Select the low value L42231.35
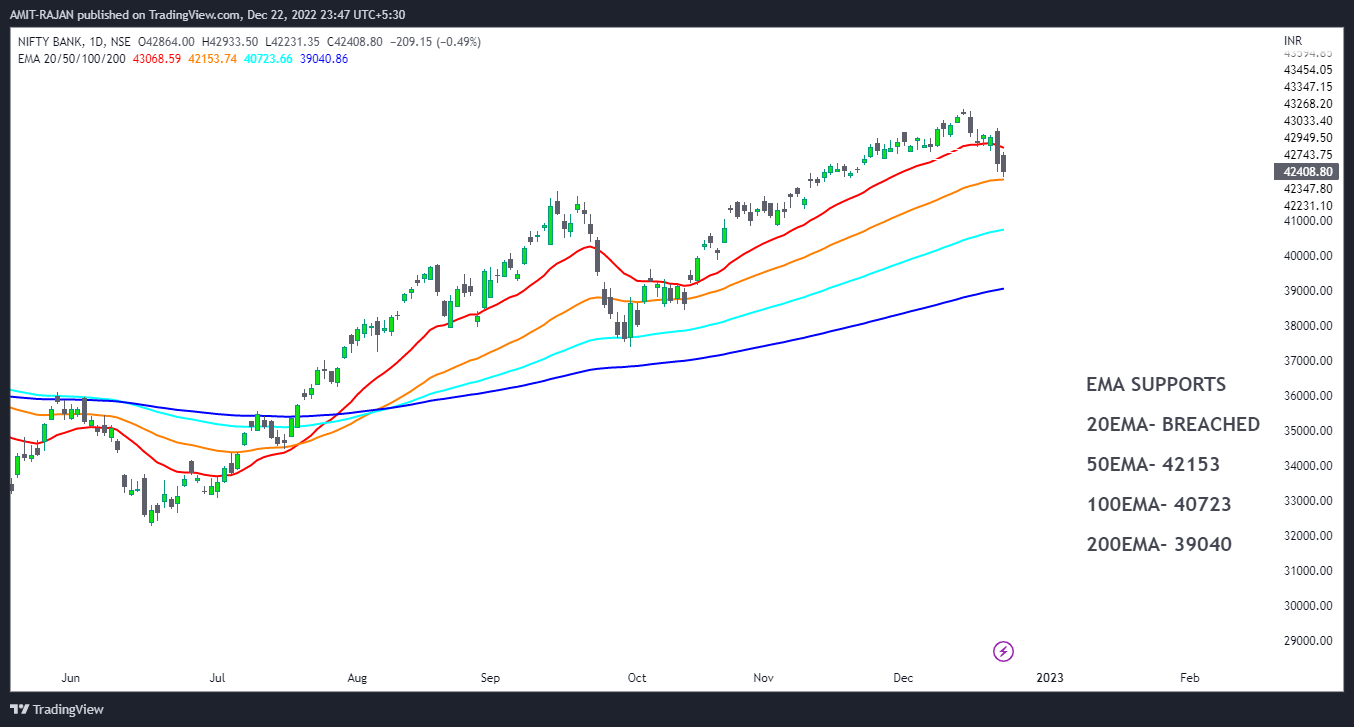Screen dimensions: 1354x727 [x=292, y=42]
